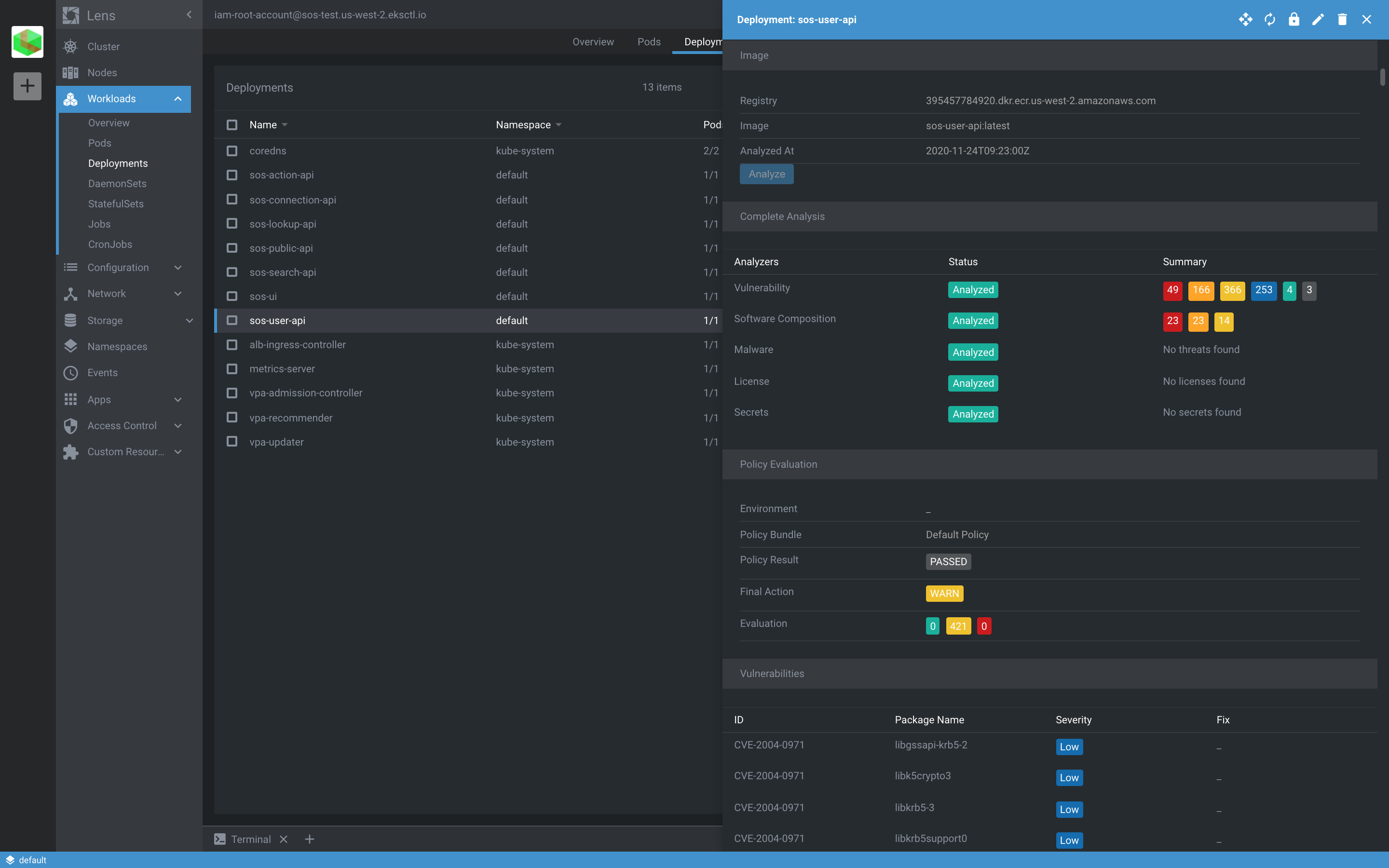Click the scale arrows icon in deployment header

tap(1245, 19)
